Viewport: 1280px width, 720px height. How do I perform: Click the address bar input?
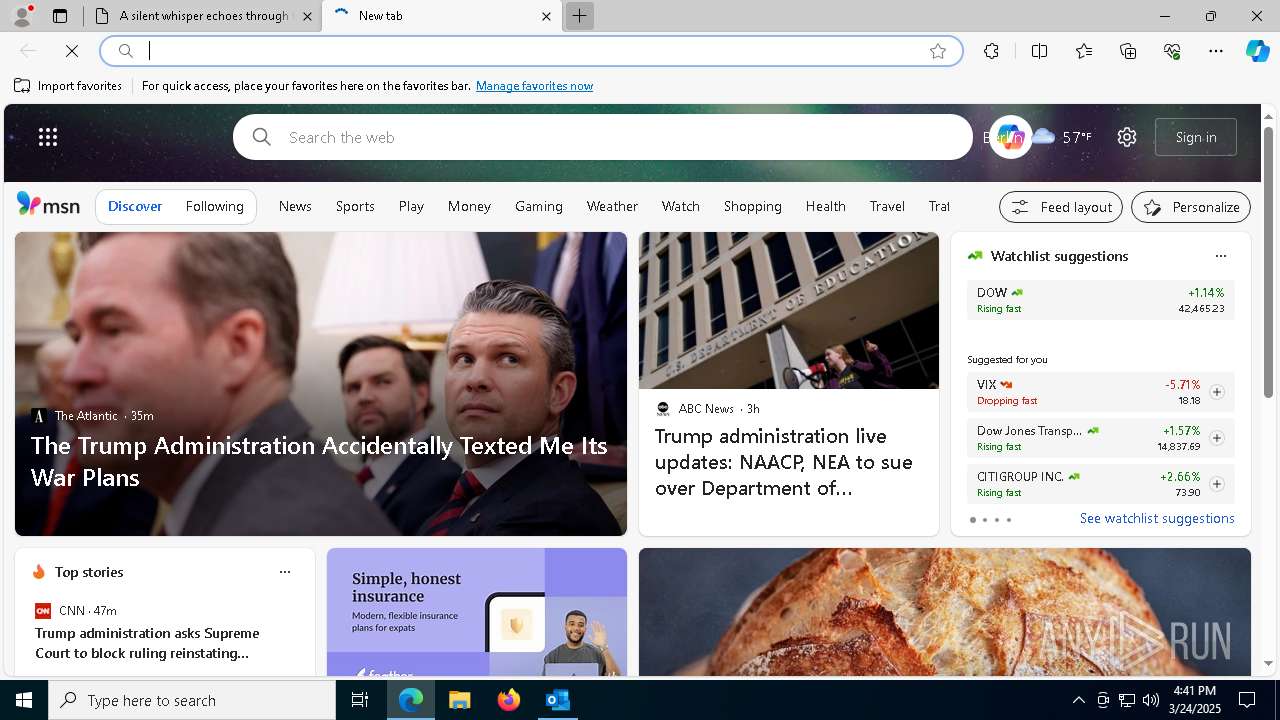point(530,51)
